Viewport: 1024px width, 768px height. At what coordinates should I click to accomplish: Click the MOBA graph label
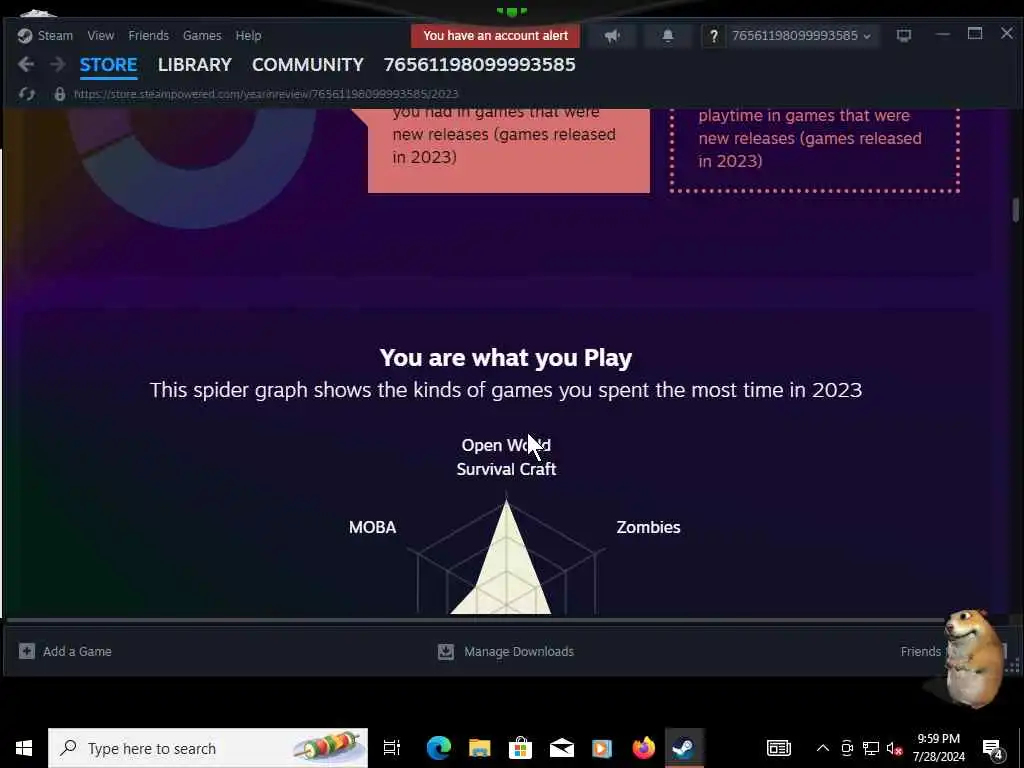click(x=372, y=527)
